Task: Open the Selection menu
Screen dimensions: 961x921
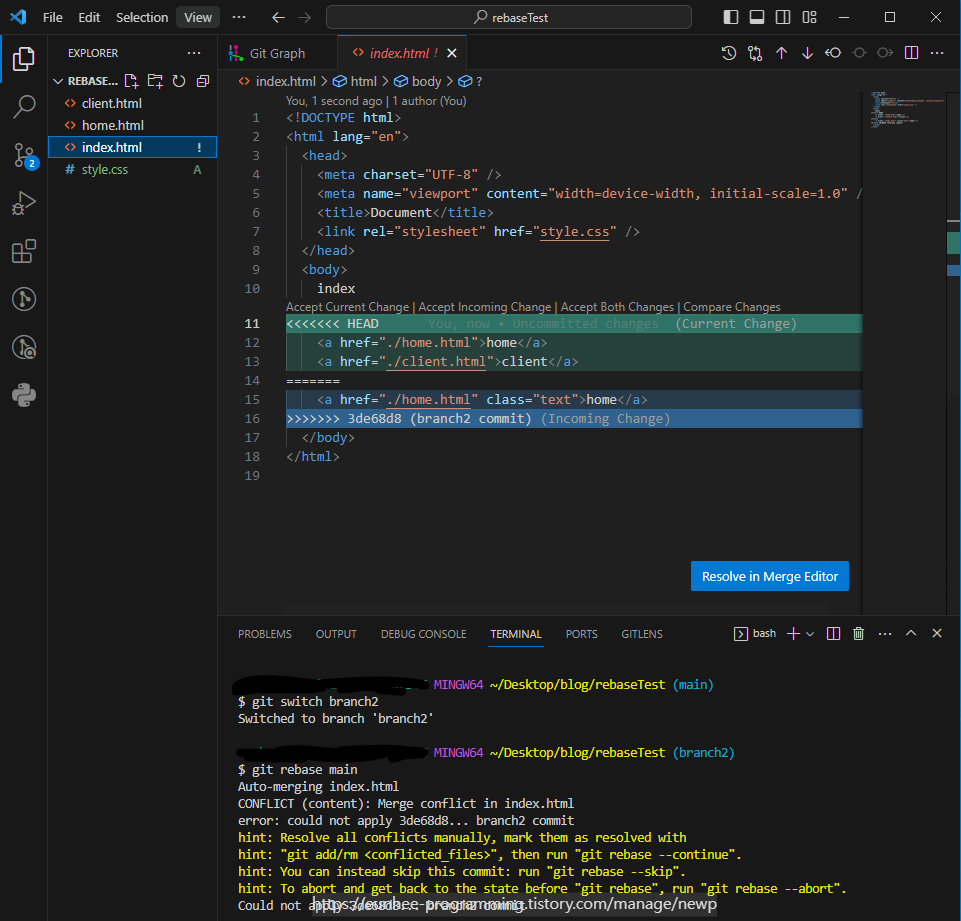Action: [142, 17]
